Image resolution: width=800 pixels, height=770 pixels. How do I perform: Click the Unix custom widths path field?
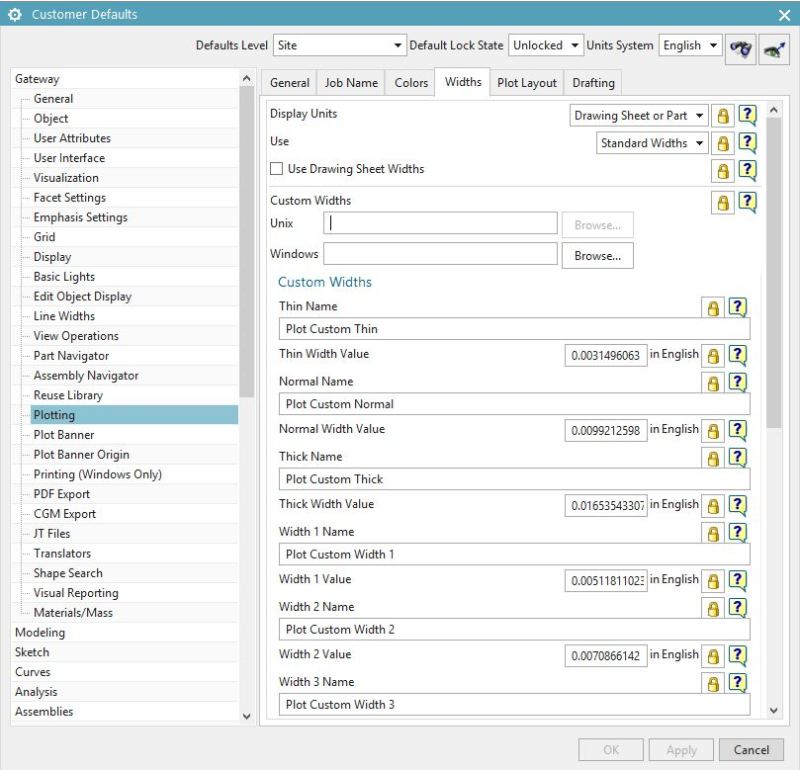point(440,223)
